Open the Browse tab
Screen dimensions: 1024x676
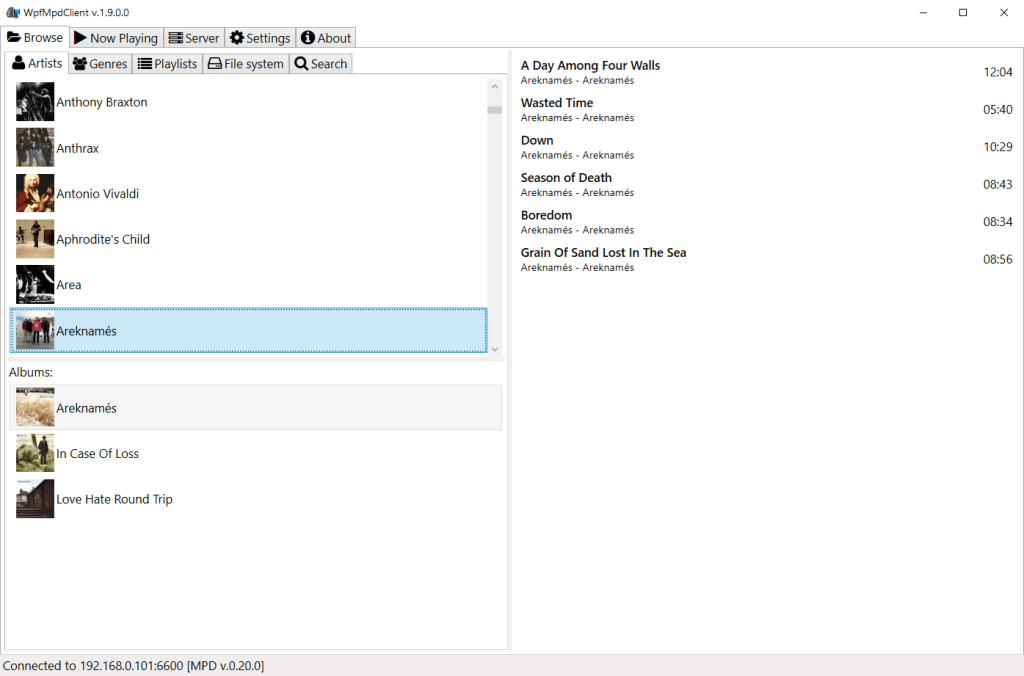(35, 37)
